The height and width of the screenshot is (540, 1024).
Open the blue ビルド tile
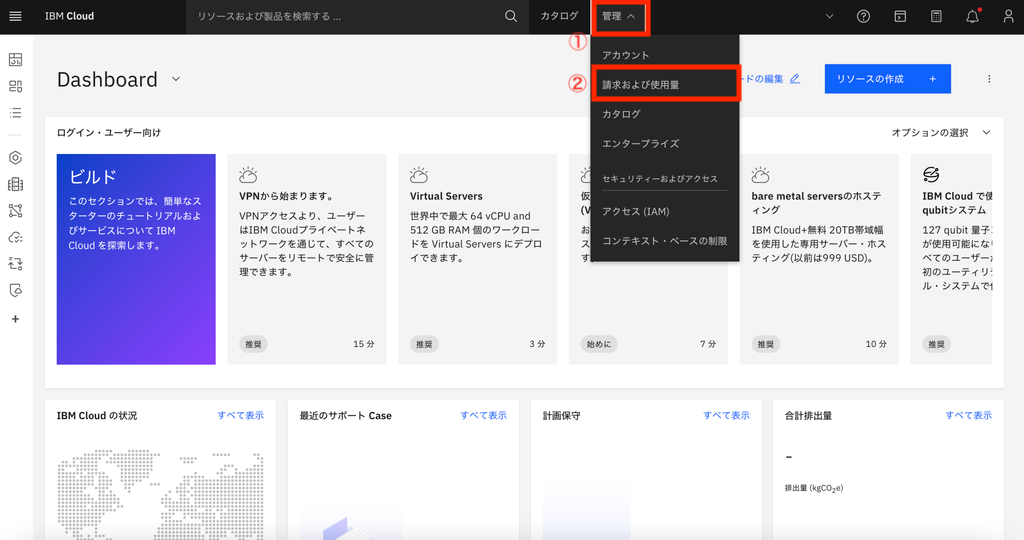pos(136,259)
